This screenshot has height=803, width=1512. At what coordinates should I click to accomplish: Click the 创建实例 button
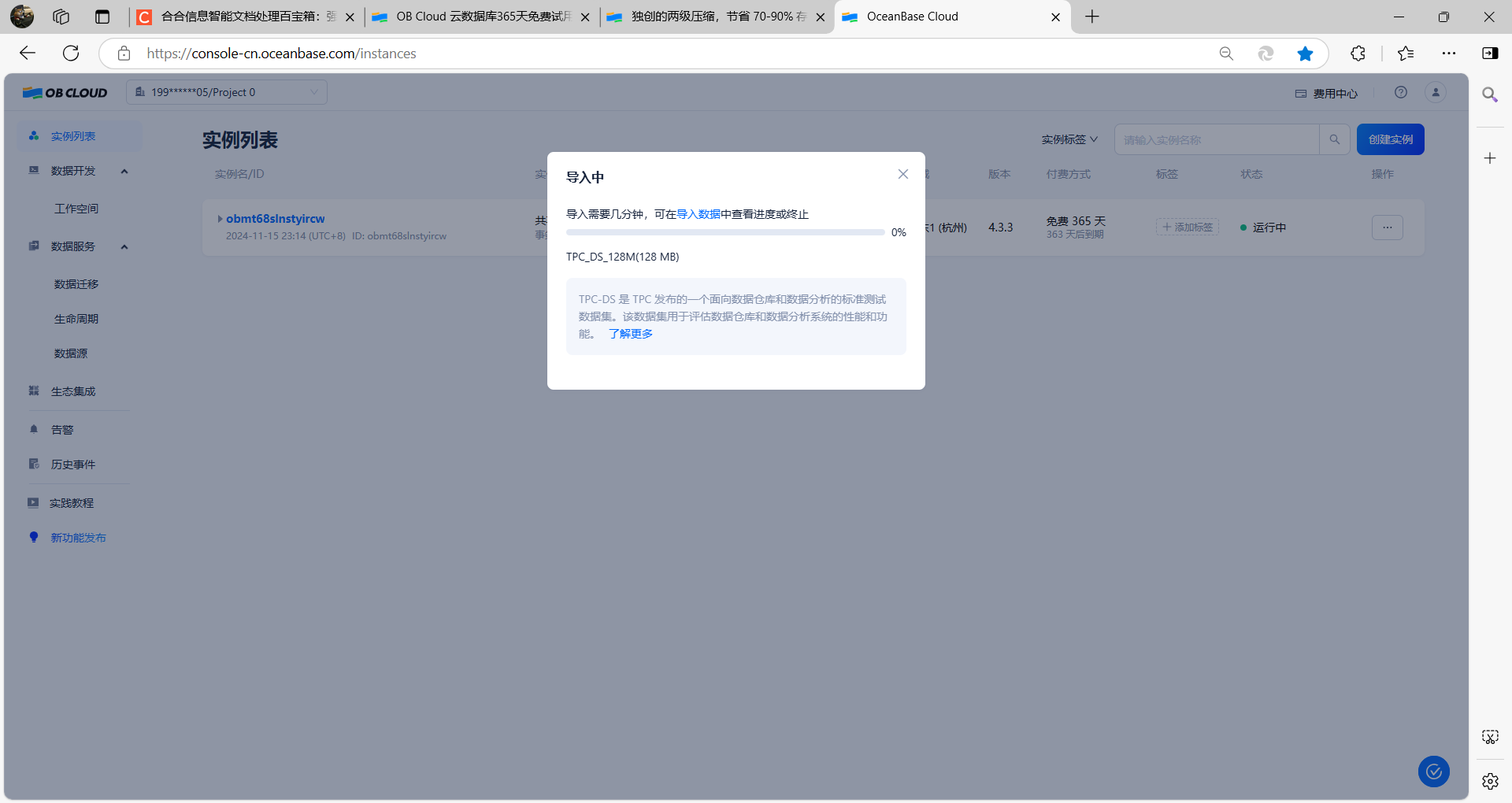(1390, 139)
